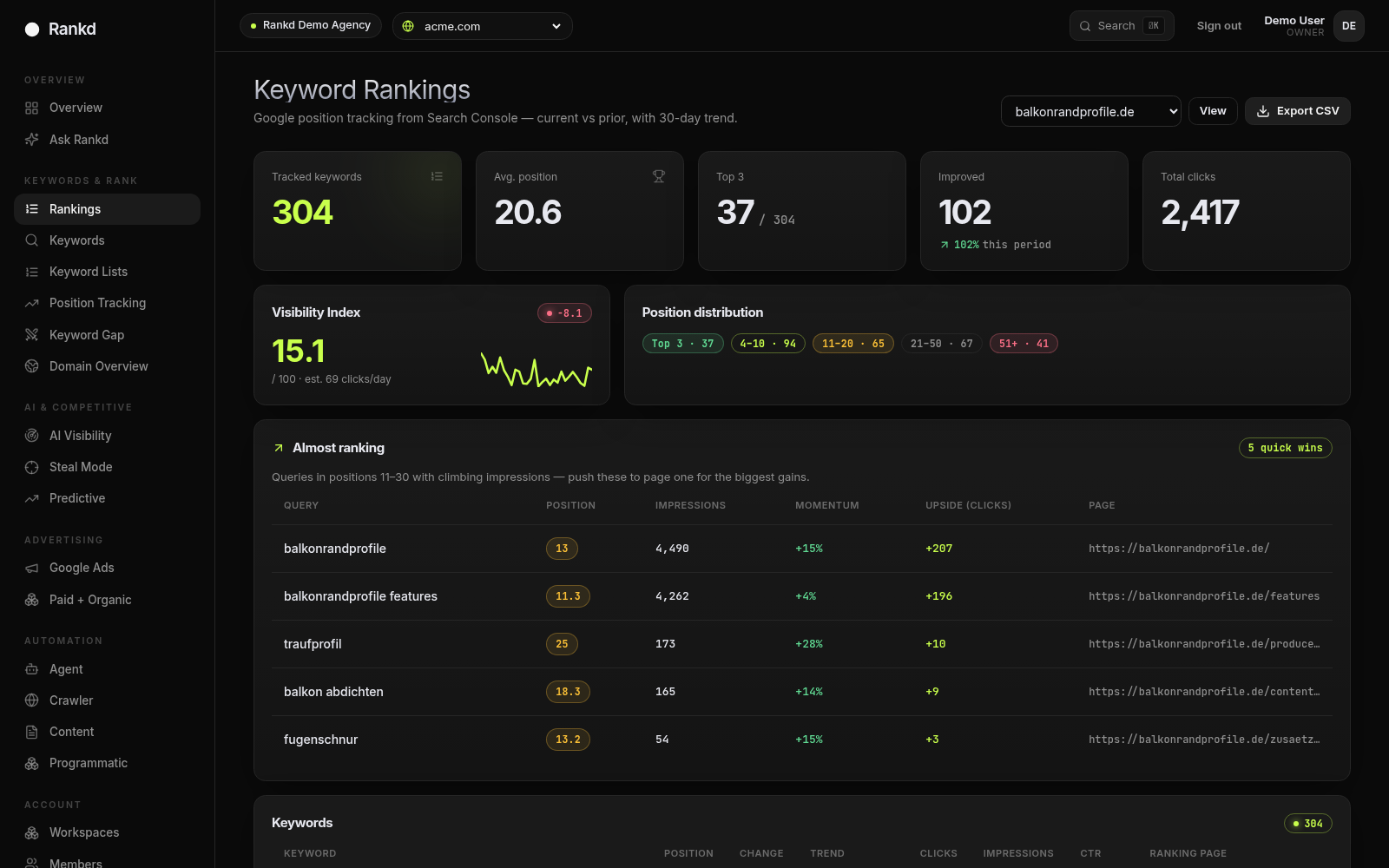Viewport: 1389px width, 868px height.
Task: Click the Total clicks value 2,417
Action: 1200,213
